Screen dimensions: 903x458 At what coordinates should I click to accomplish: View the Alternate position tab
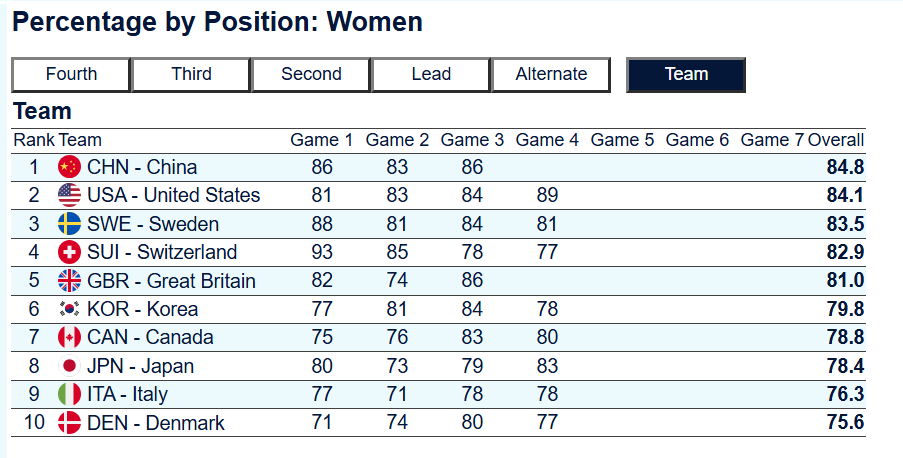[551, 74]
